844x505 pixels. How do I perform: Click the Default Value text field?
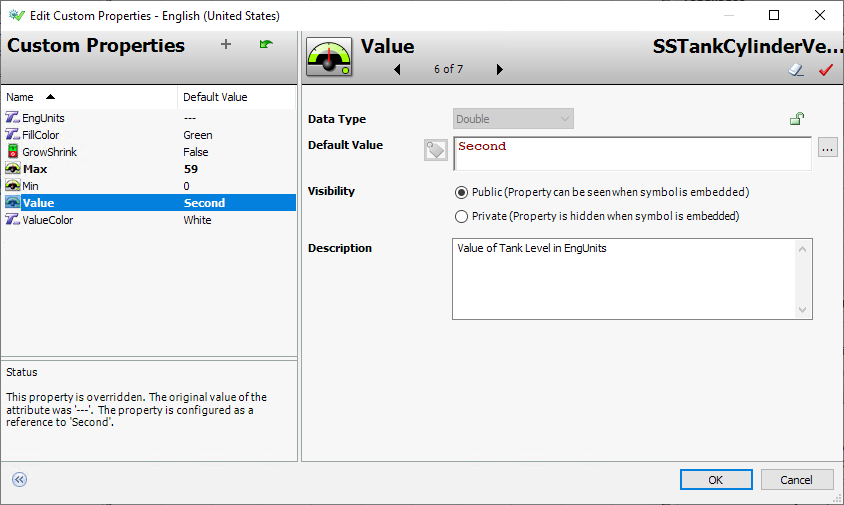pyautogui.click(x=630, y=153)
